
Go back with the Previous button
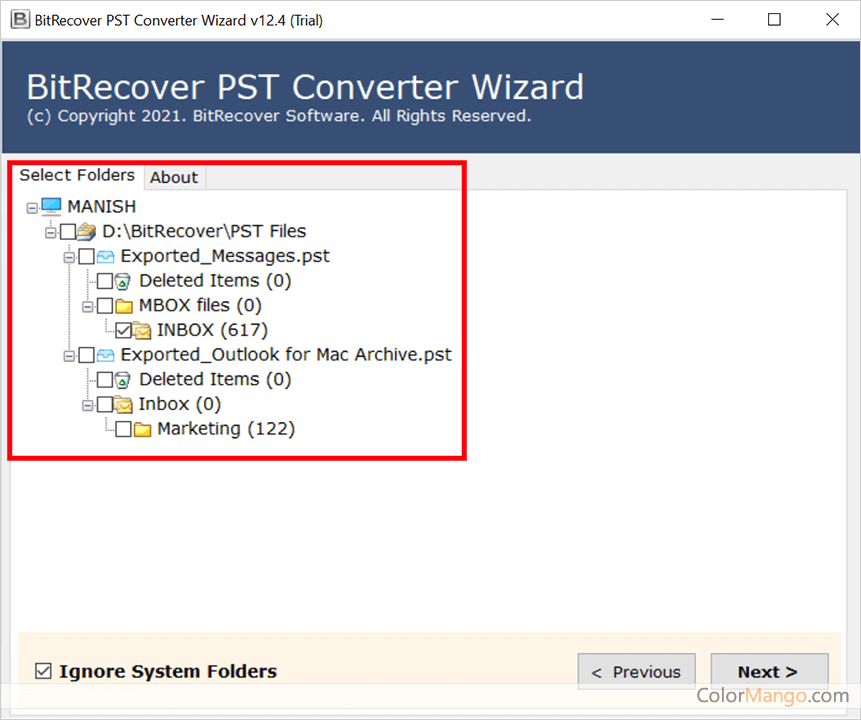(x=636, y=672)
